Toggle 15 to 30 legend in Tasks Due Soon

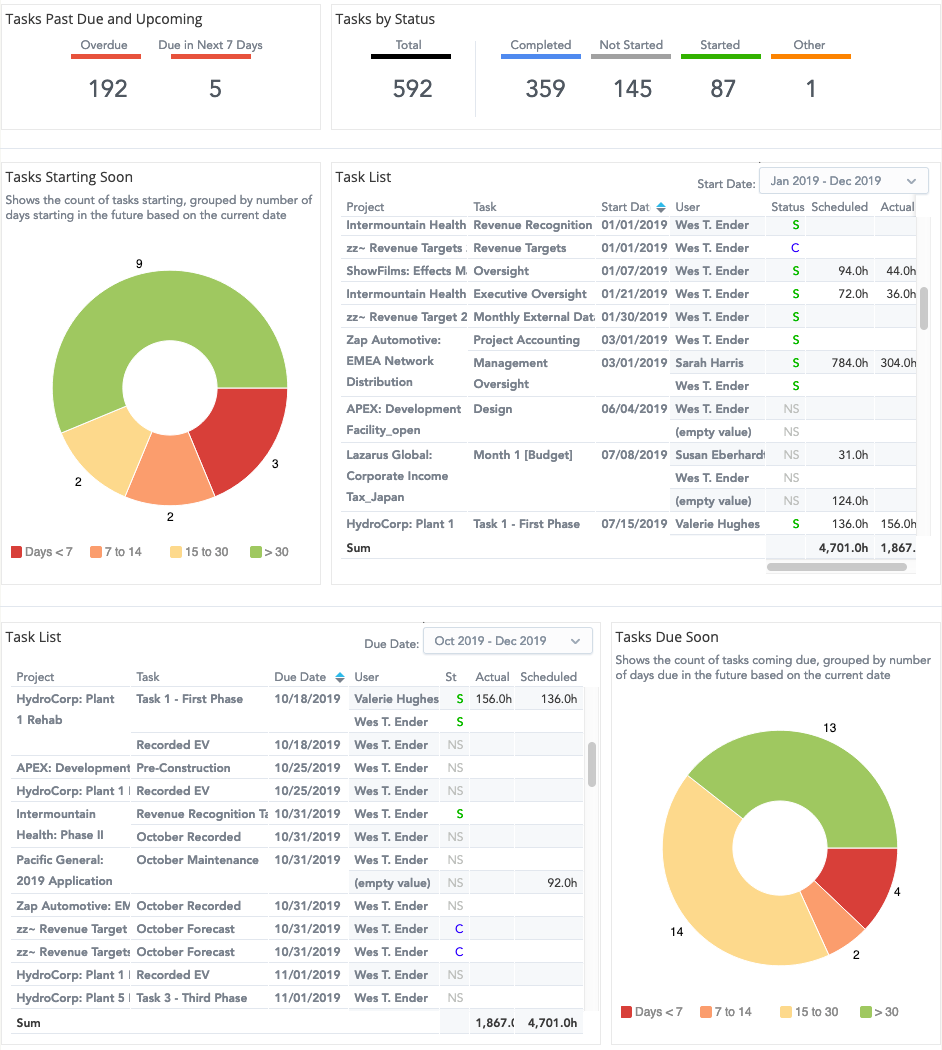809,1012
